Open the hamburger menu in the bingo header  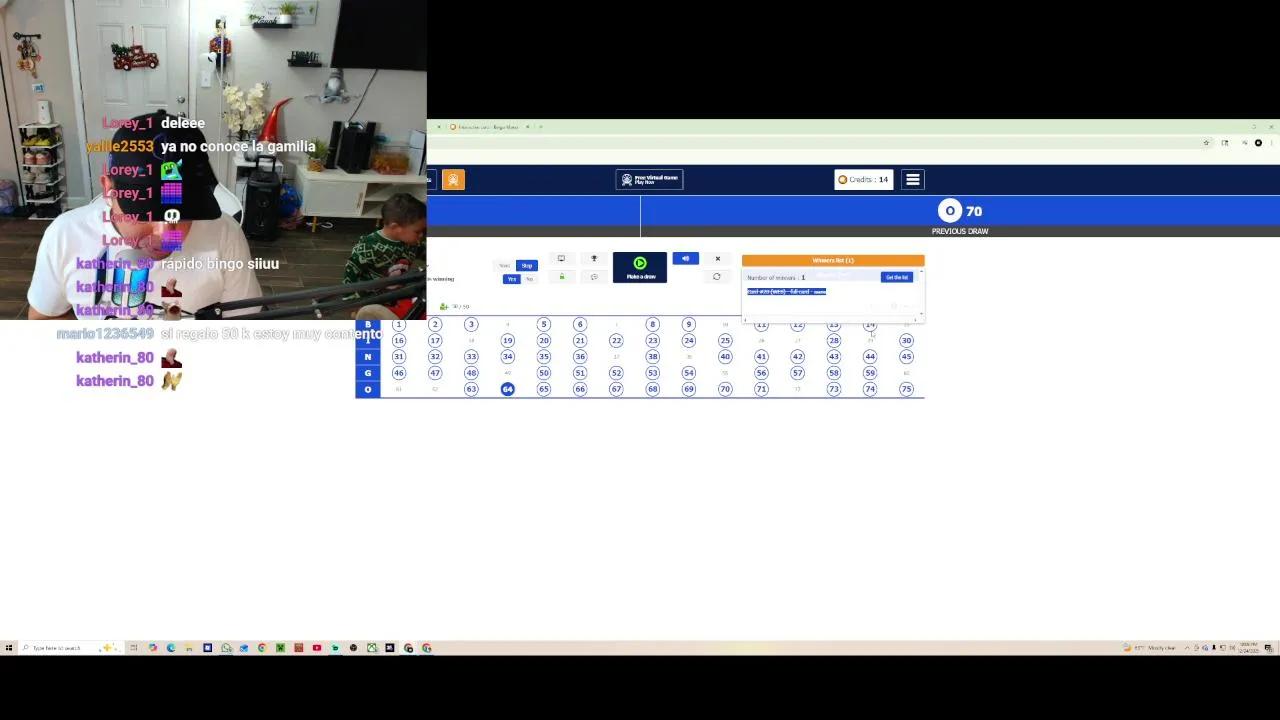[912, 180]
